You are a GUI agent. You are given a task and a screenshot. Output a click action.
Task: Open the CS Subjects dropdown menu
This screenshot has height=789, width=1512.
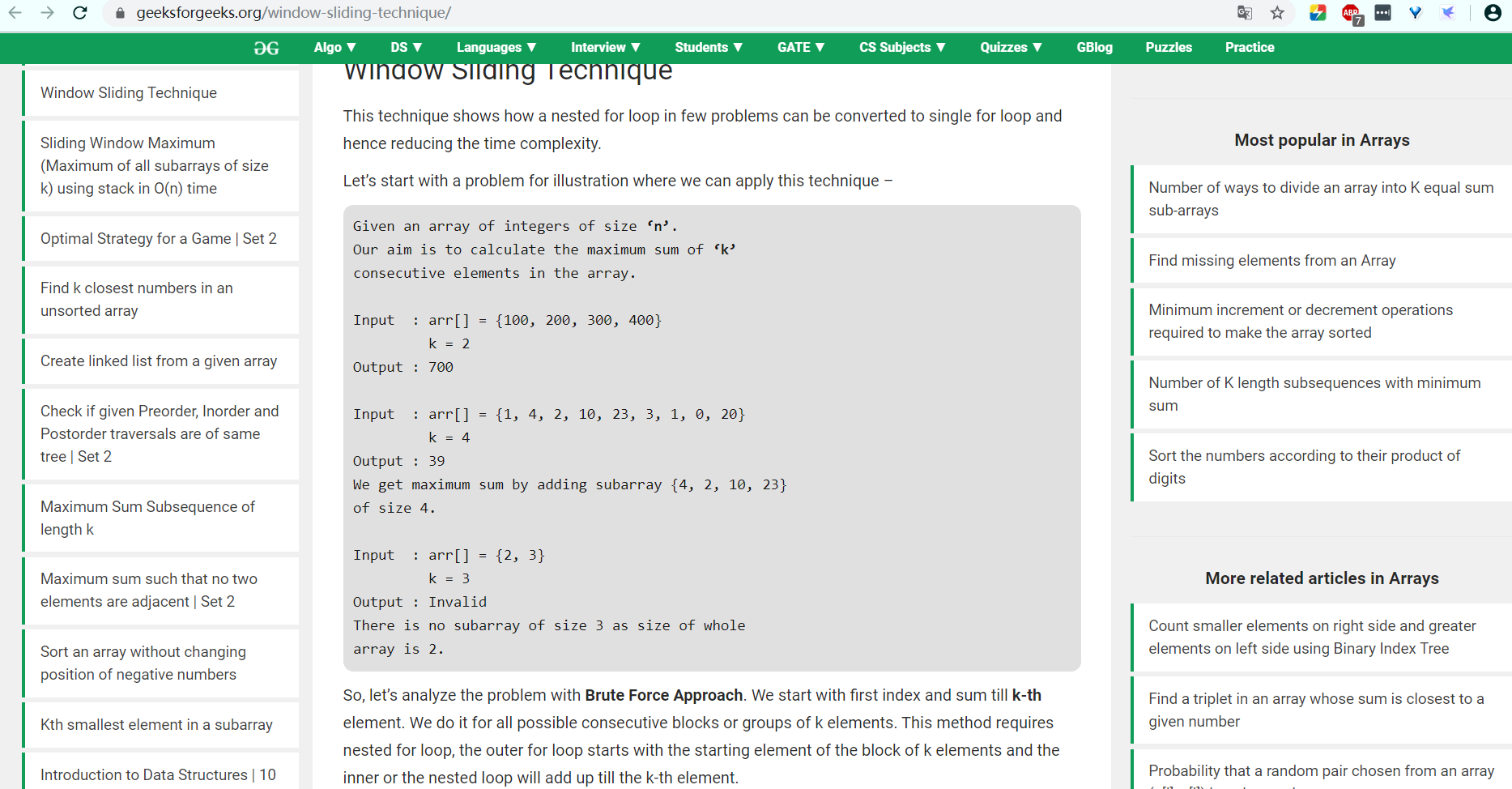point(902,48)
